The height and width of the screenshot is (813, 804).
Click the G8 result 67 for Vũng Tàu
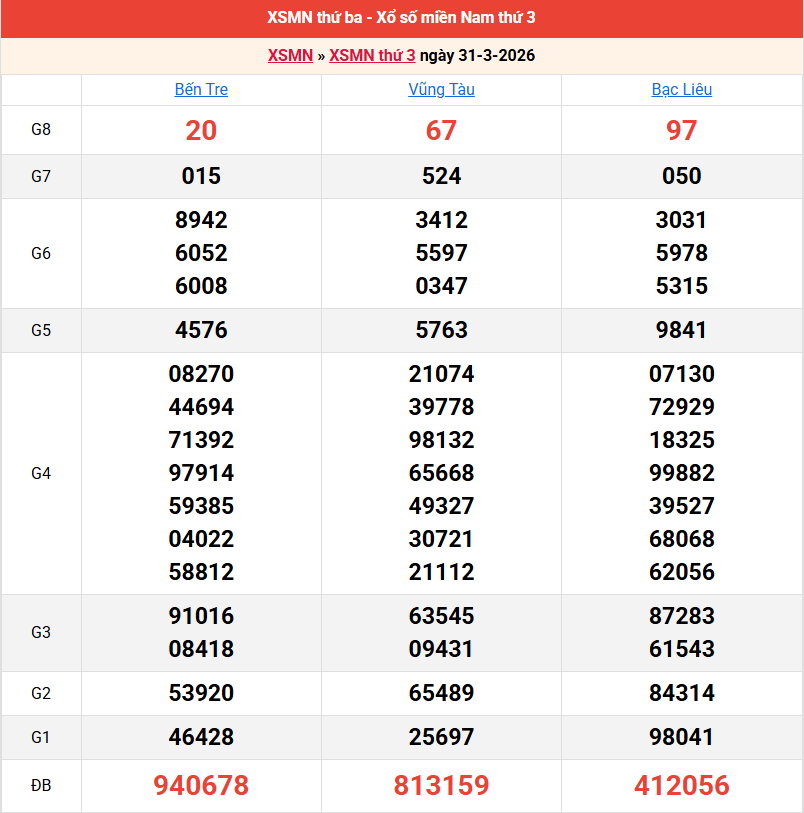[x=441, y=130]
